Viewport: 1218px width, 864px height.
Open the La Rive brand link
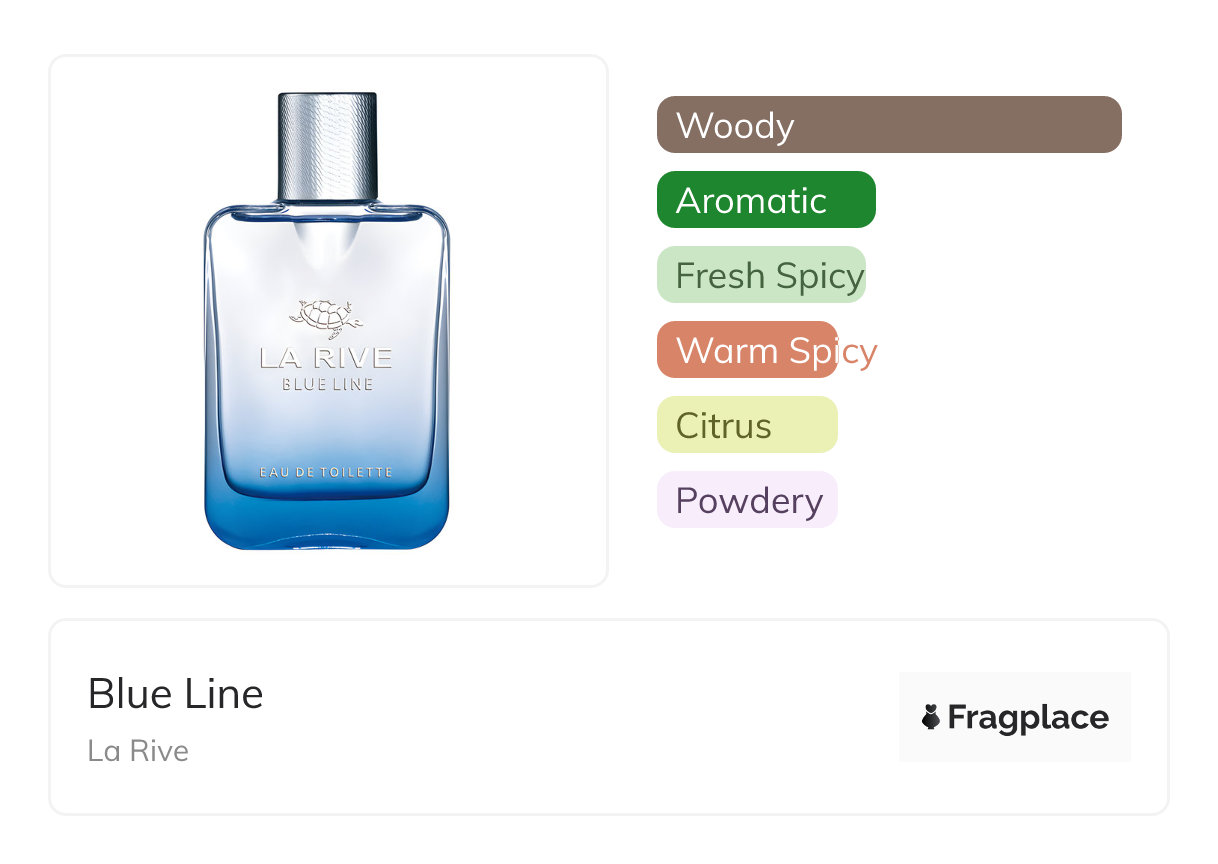click(138, 751)
